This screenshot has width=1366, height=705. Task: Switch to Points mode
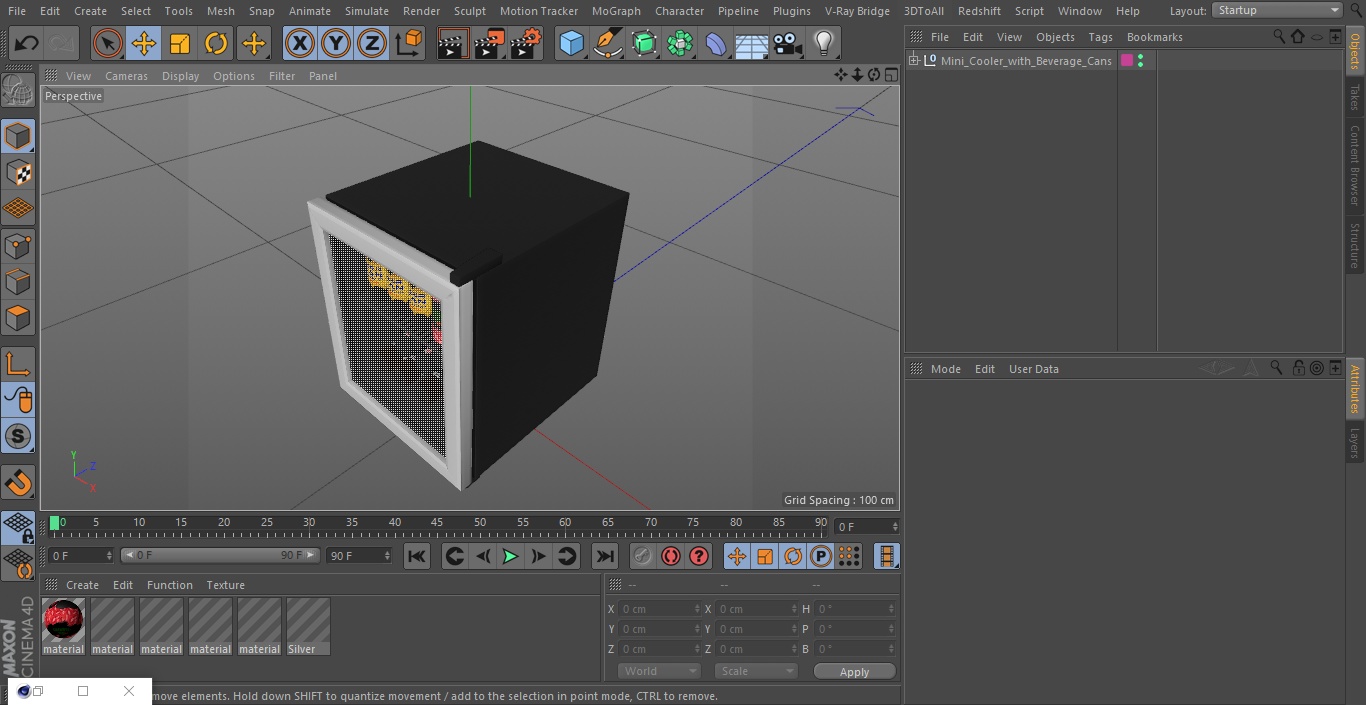tap(18, 245)
